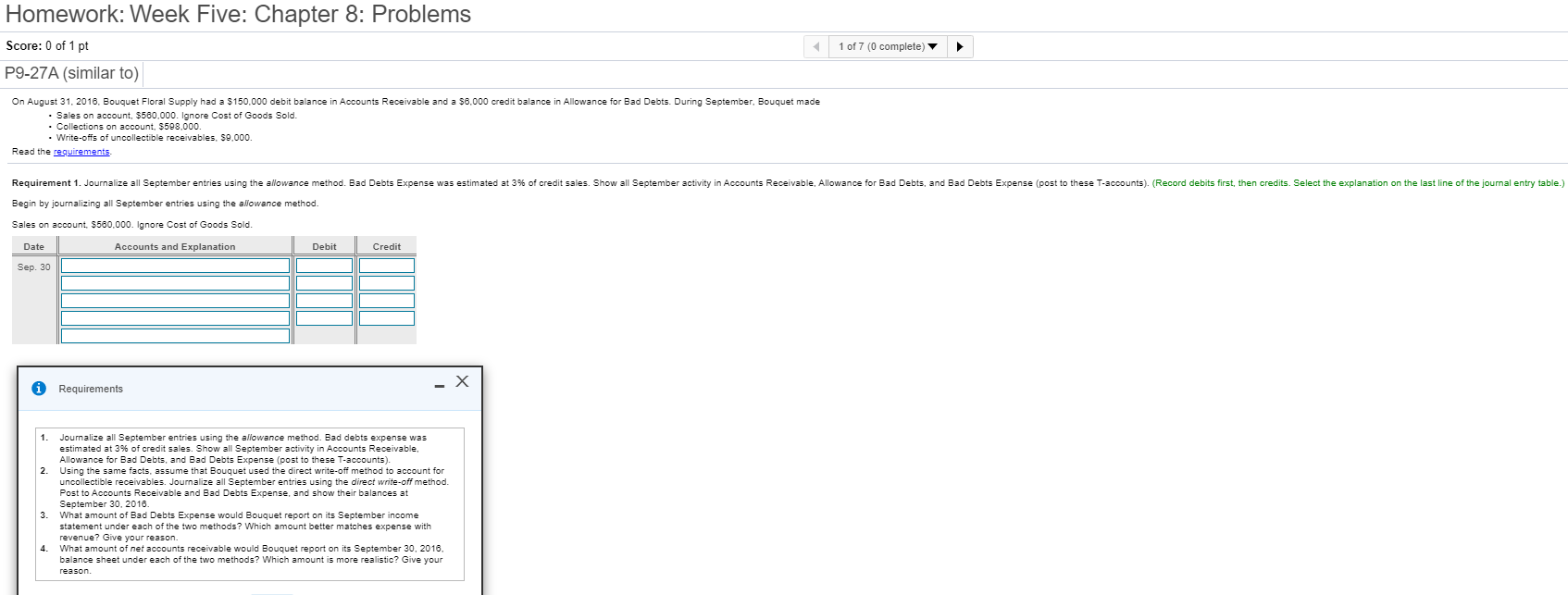
Task: Click first row Credit field
Action: [387, 266]
